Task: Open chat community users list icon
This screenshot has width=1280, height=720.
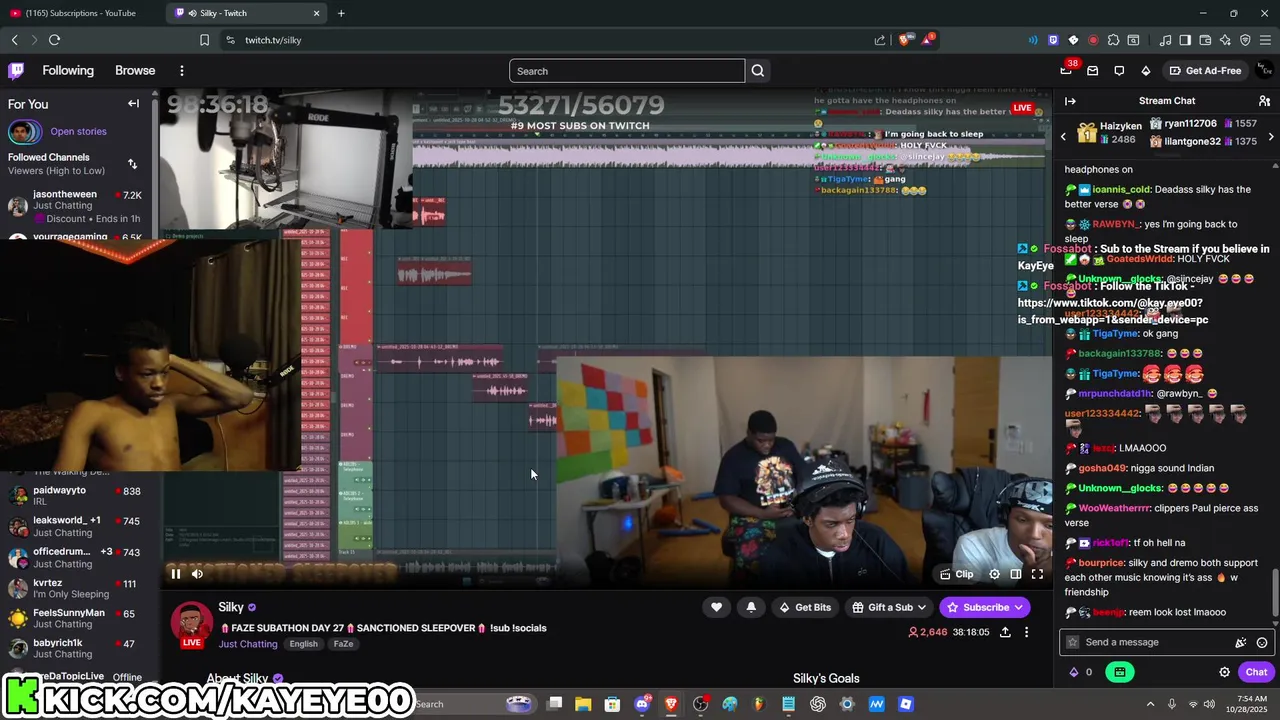Action: (1264, 101)
